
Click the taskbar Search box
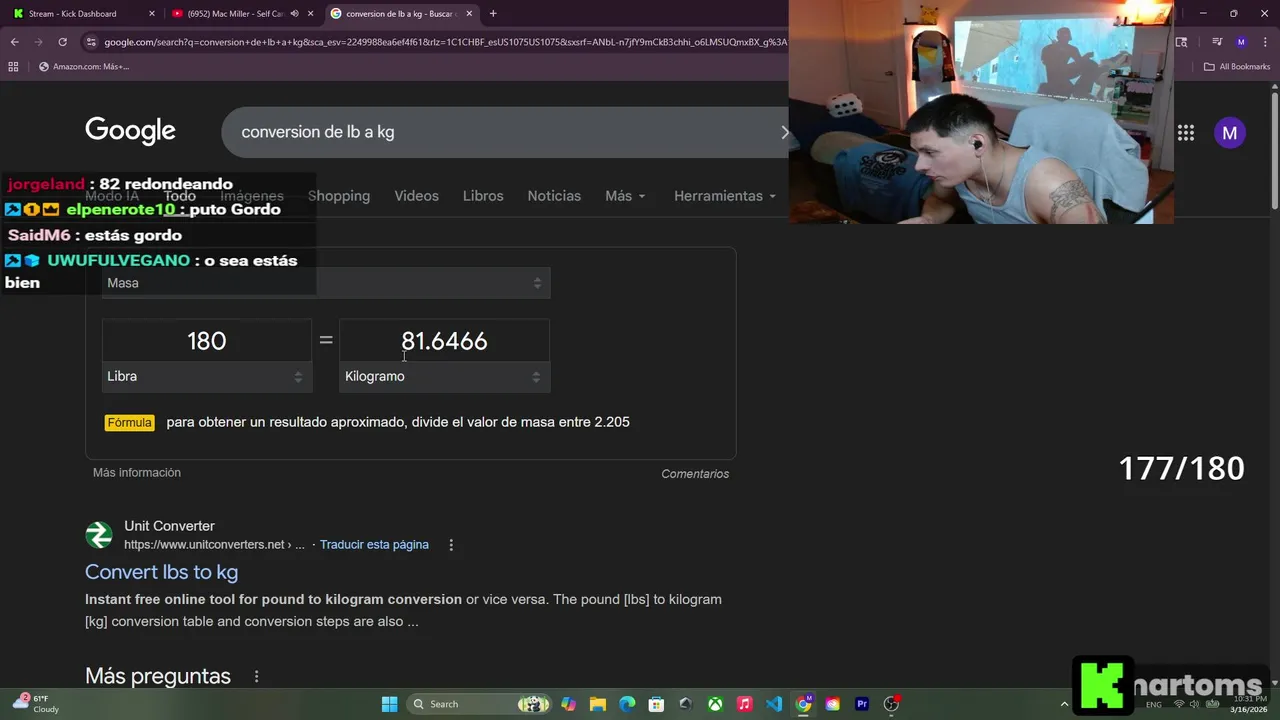tap(481, 704)
